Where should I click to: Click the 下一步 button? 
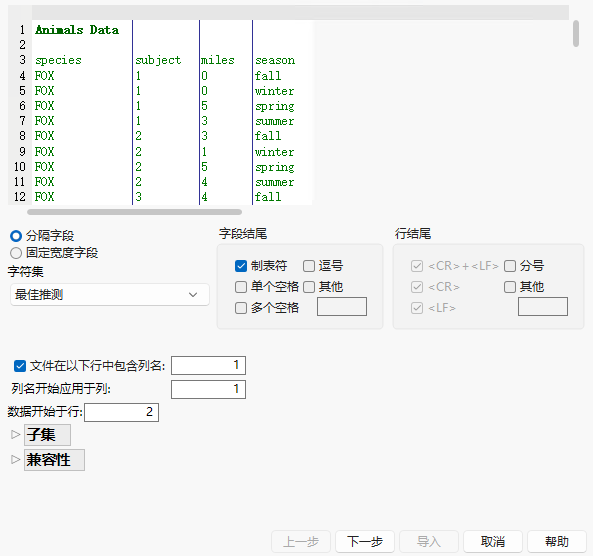(x=365, y=541)
